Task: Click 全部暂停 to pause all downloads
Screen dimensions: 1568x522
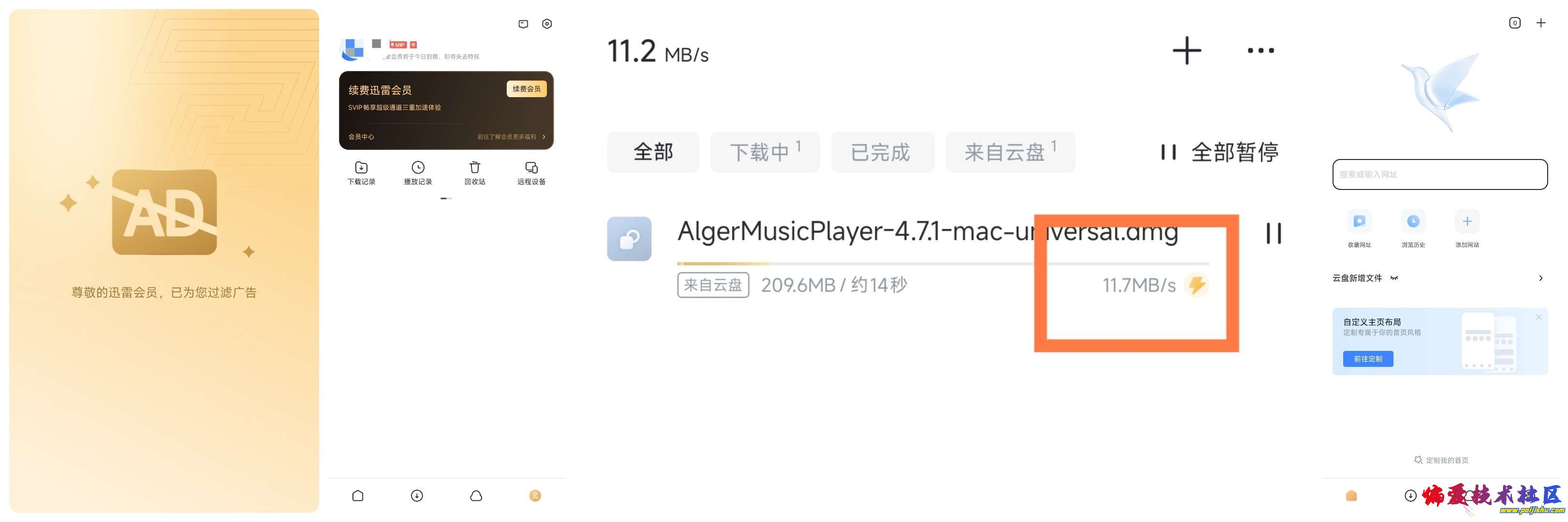Action: pyautogui.click(x=1220, y=152)
